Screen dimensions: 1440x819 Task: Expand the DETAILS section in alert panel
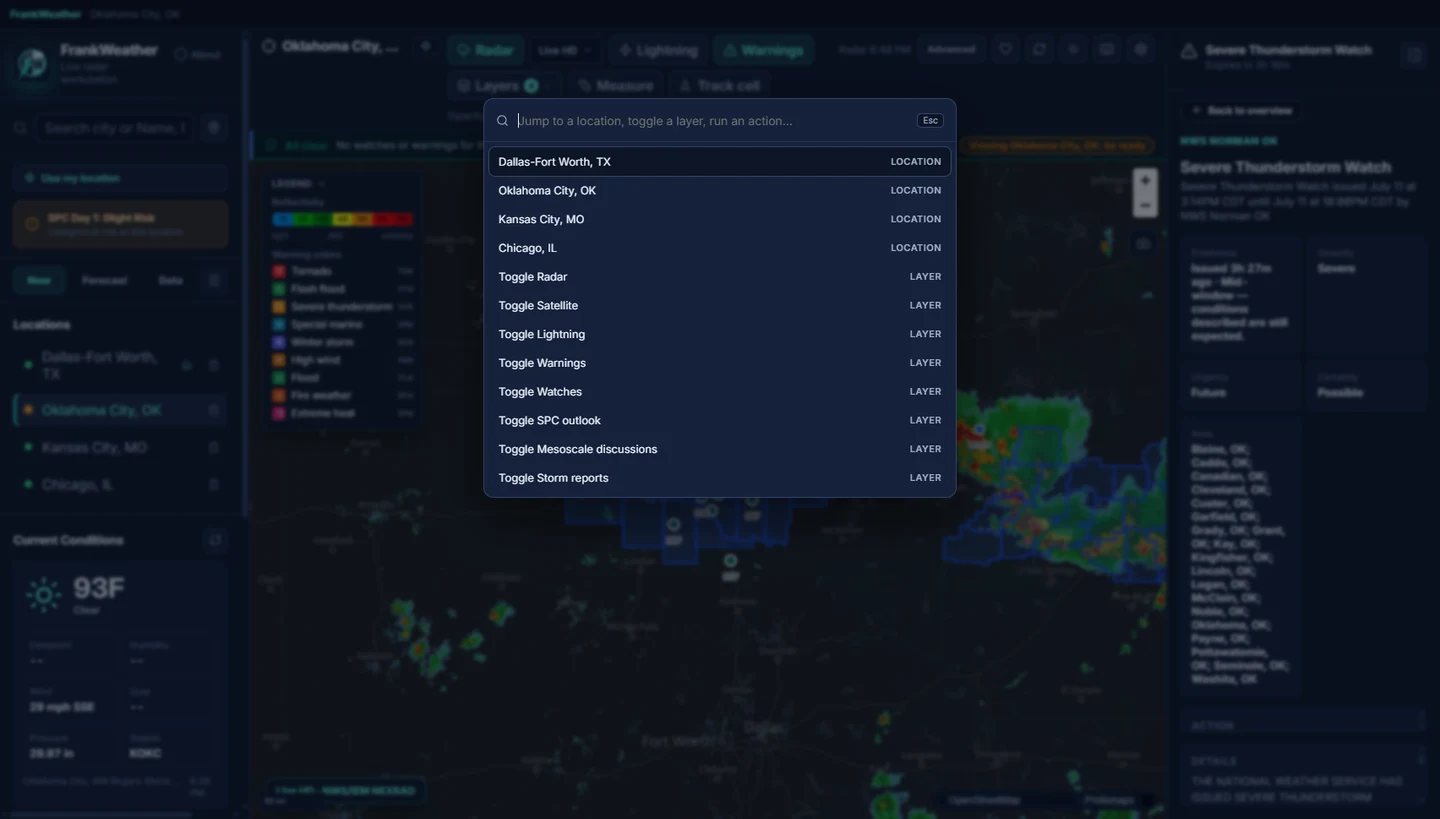[1303, 760]
